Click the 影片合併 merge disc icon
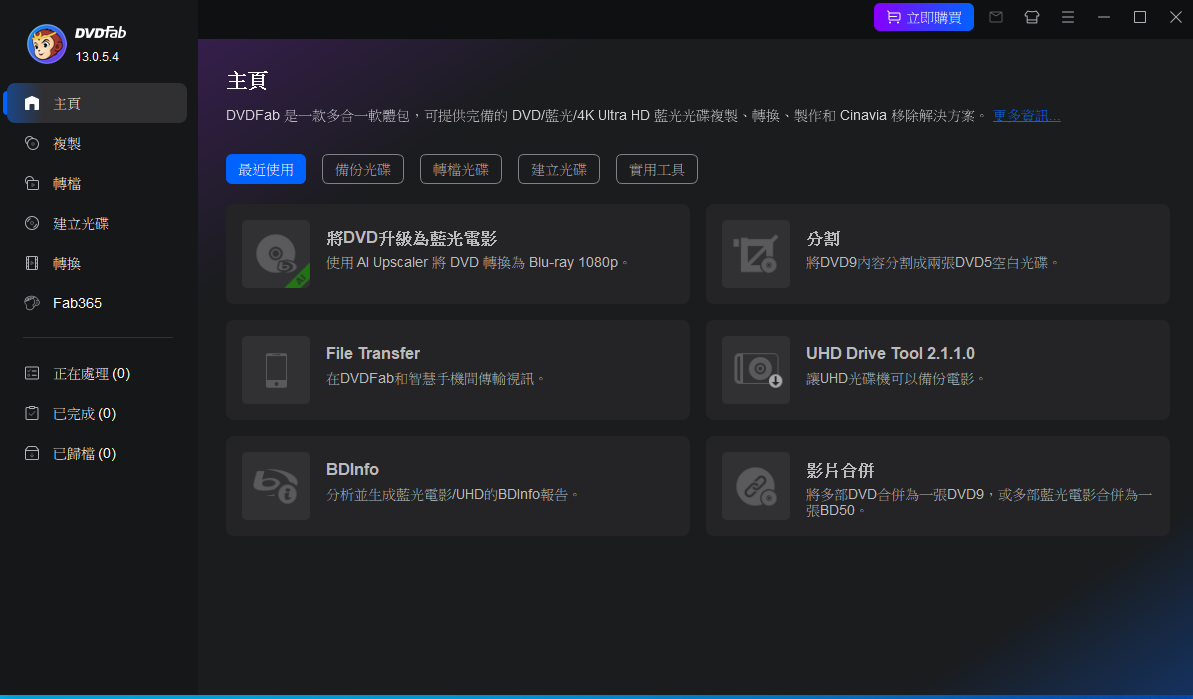Viewport: 1193px width, 699px height. [x=756, y=486]
